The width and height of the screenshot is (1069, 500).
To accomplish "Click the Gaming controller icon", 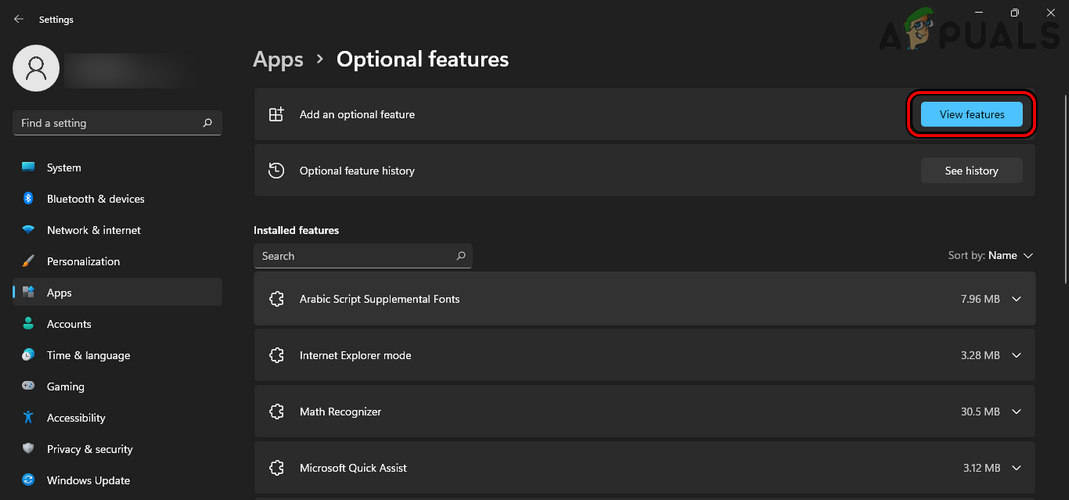I will tap(28, 387).
